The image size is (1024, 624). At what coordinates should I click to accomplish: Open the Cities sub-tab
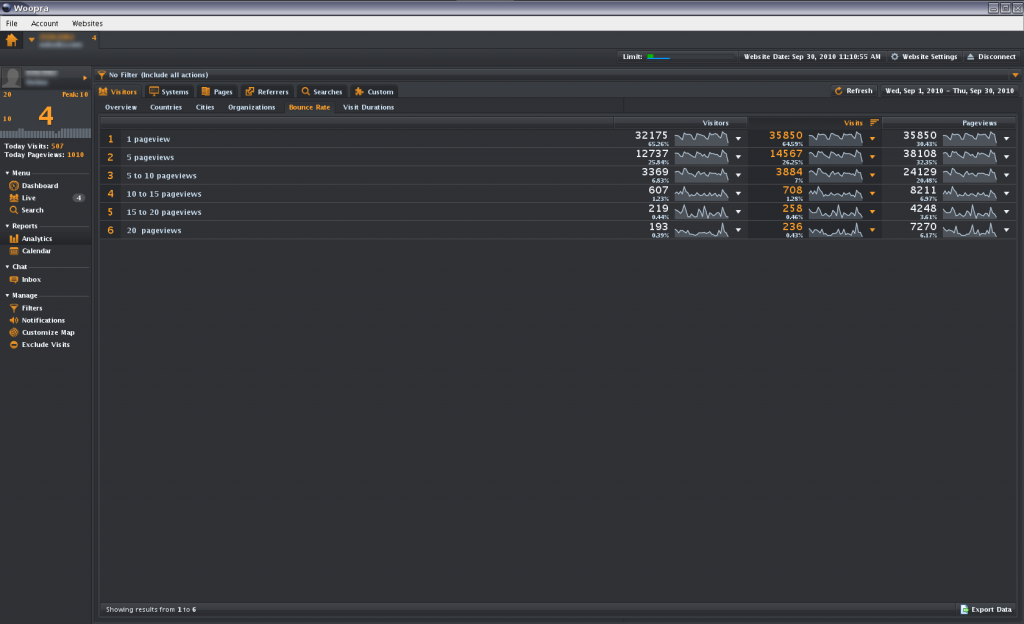pyautogui.click(x=205, y=108)
